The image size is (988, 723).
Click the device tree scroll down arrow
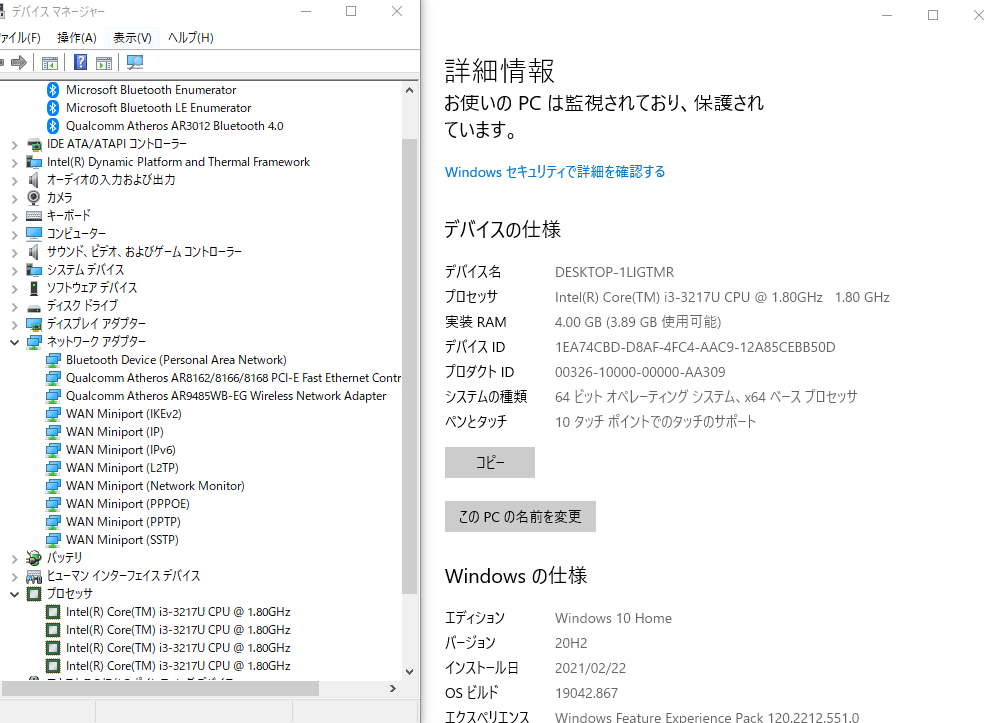pyautogui.click(x=410, y=671)
